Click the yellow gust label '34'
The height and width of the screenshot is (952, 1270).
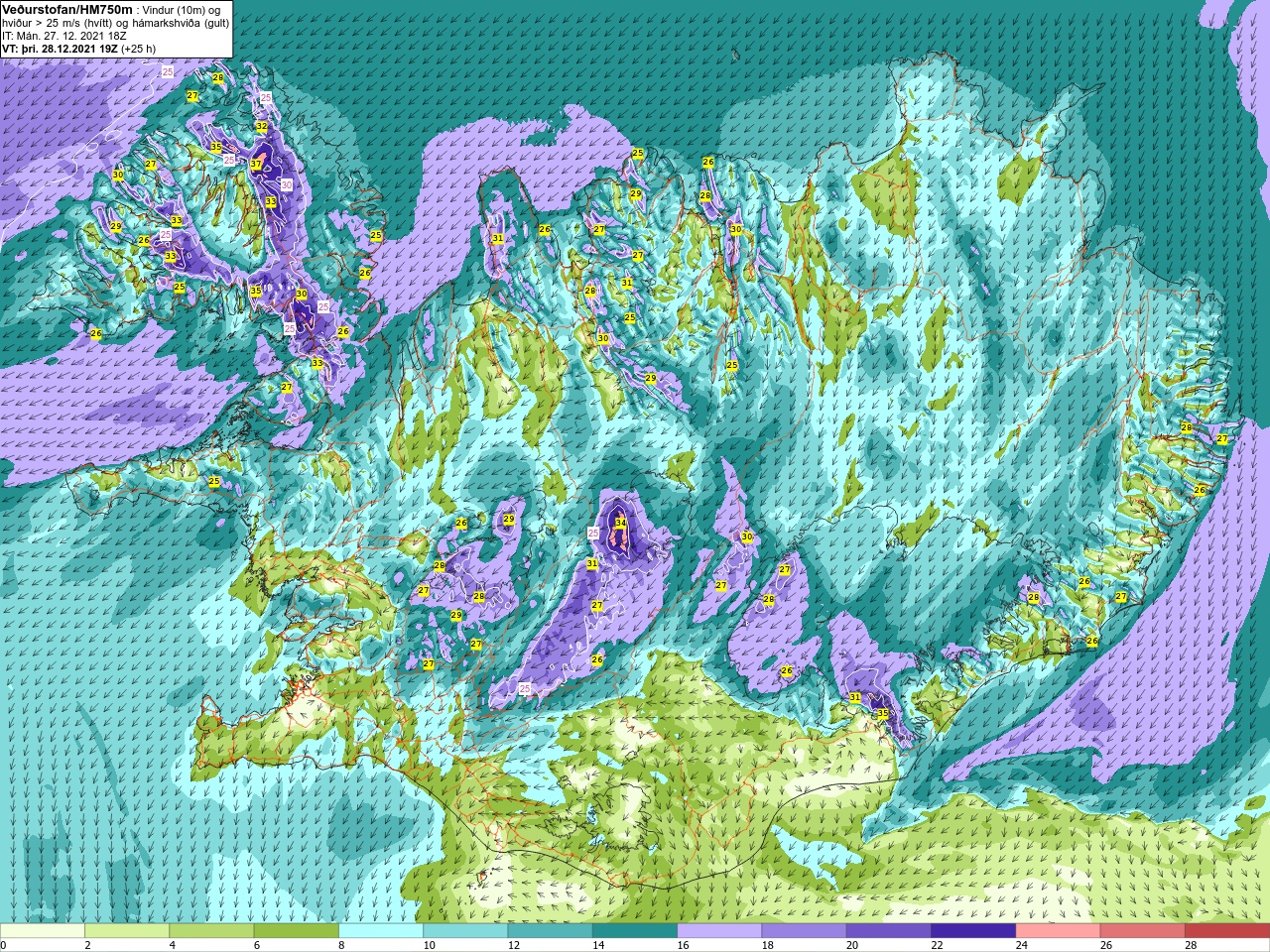click(621, 523)
